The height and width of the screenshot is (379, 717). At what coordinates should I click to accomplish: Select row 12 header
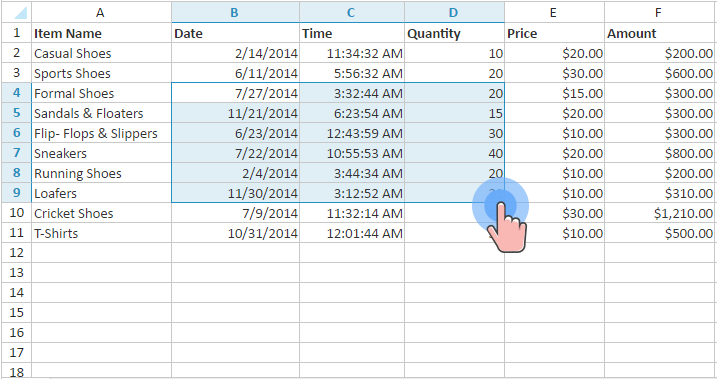[x=16, y=253]
